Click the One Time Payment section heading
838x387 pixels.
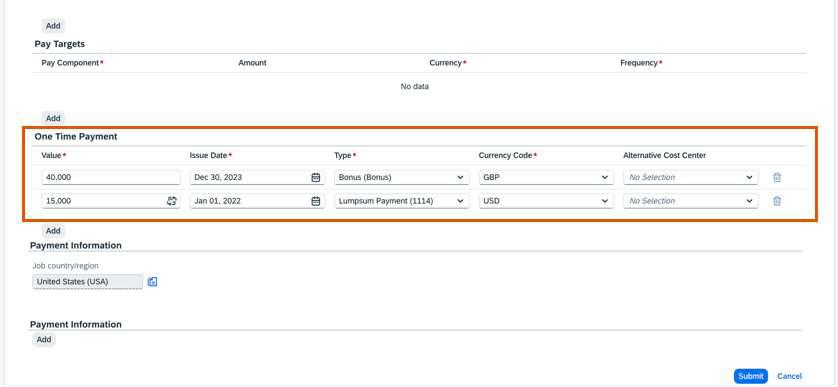76,136
